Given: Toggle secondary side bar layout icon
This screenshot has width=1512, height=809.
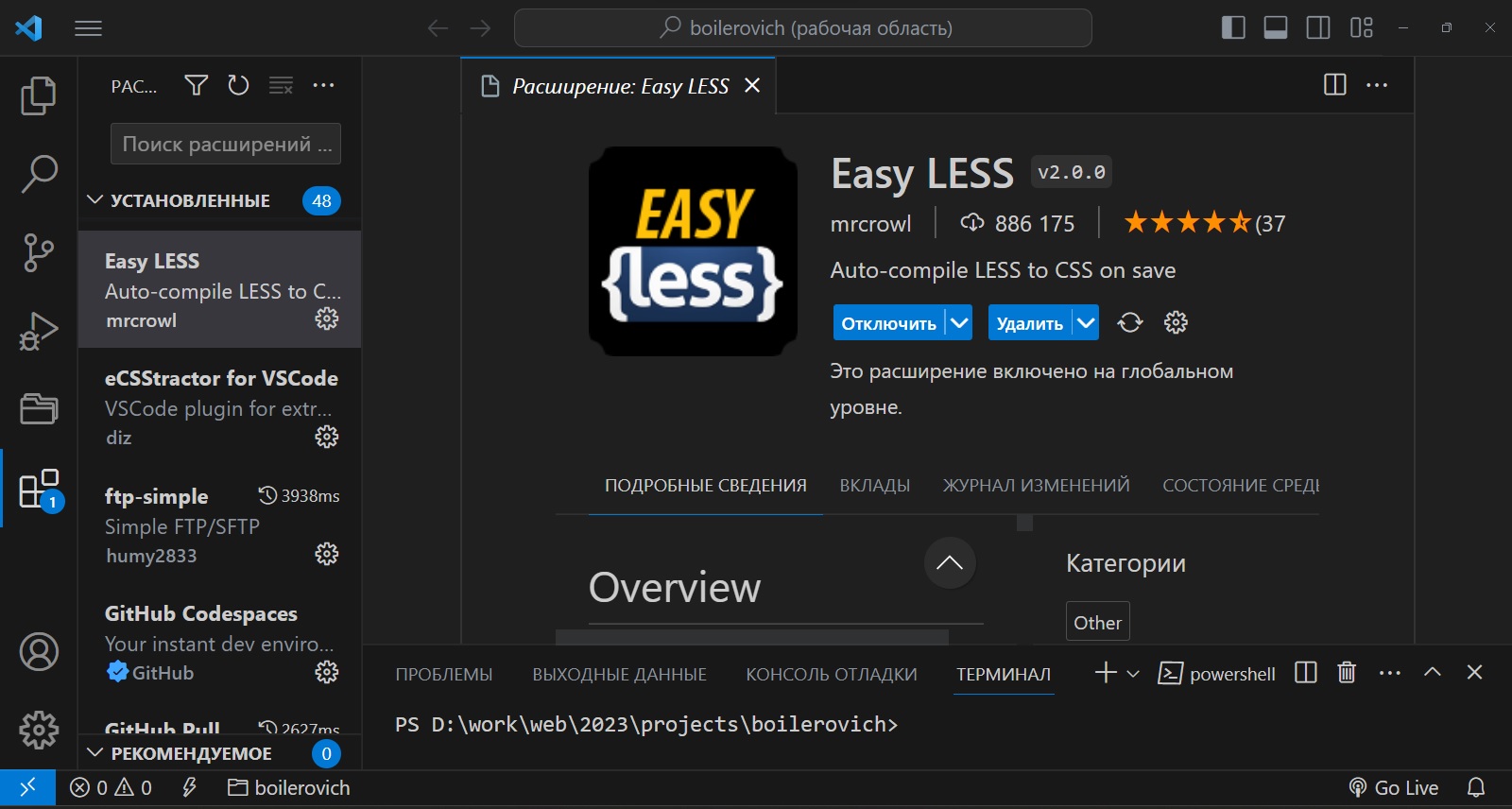Looking at the screenshot, I should point(1318,28).
